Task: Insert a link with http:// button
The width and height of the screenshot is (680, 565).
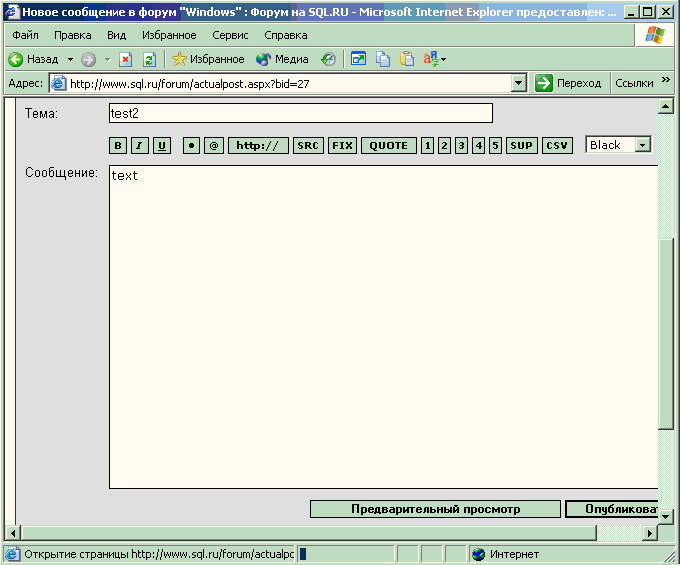Action: point(258,146)
